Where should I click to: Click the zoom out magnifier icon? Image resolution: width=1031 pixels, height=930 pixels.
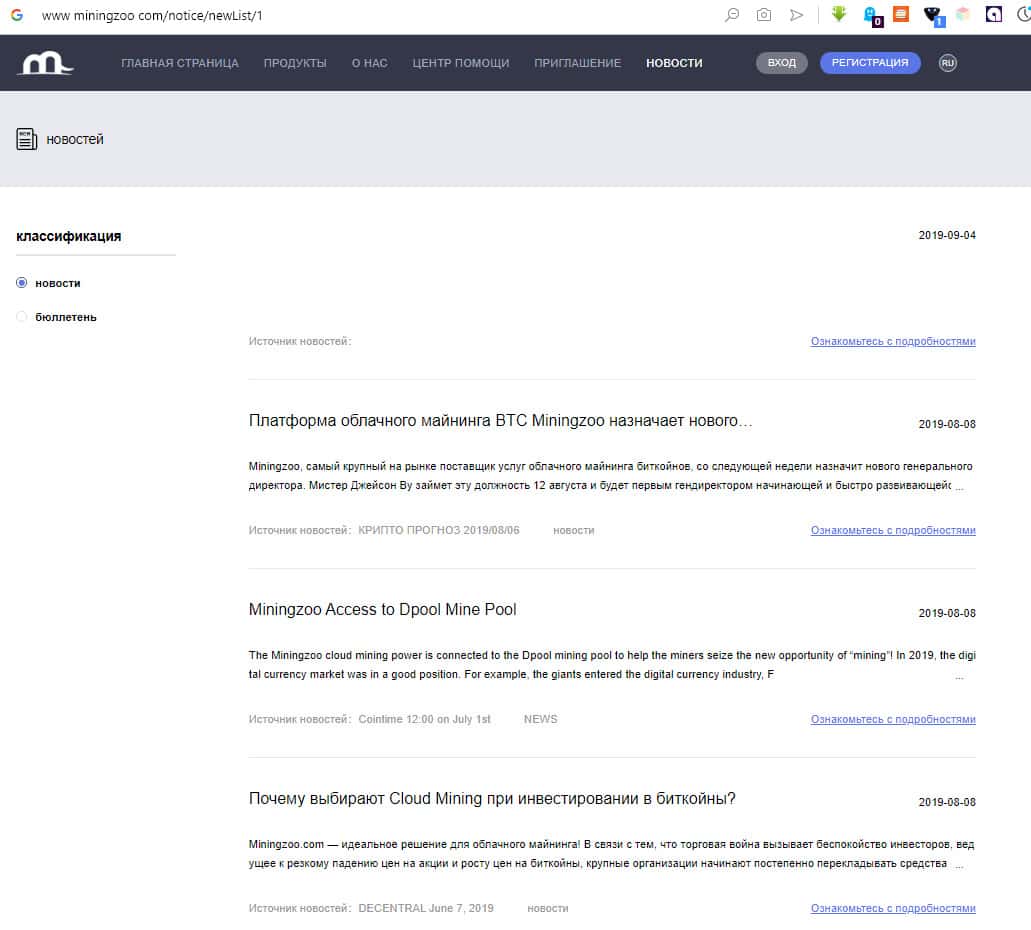732,14
